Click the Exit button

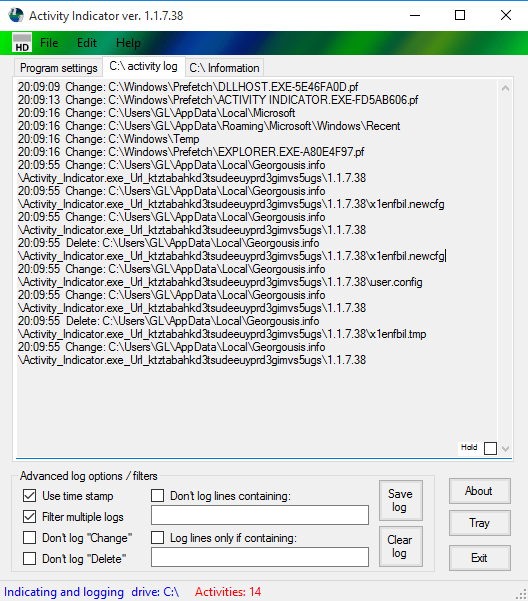tap(480, 558)
